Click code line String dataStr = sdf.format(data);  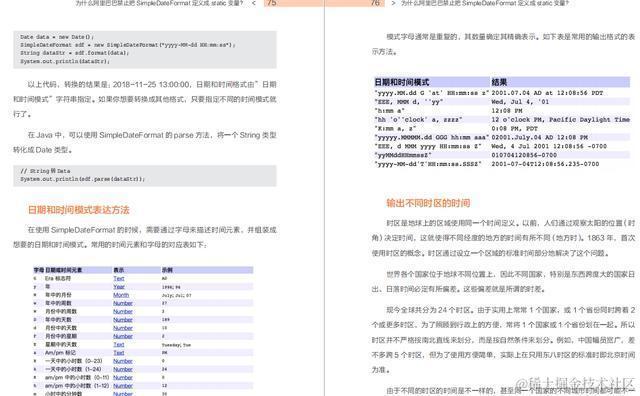pyautogui.click(x=75, y=53)
